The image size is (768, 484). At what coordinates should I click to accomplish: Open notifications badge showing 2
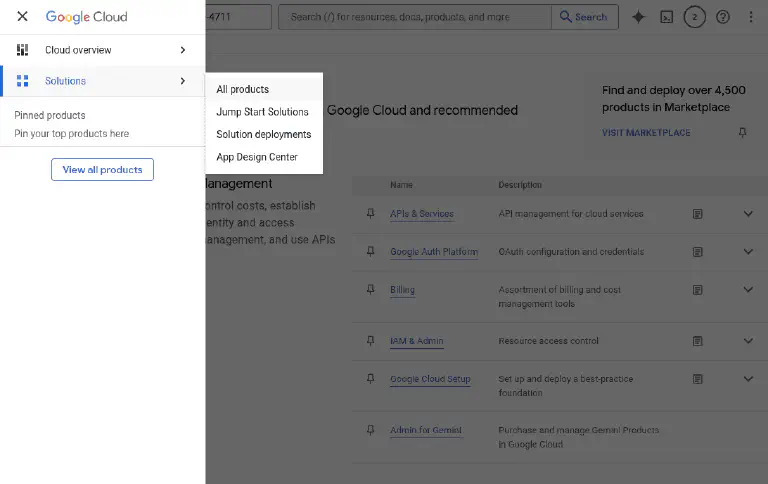[x=695, y=17]
